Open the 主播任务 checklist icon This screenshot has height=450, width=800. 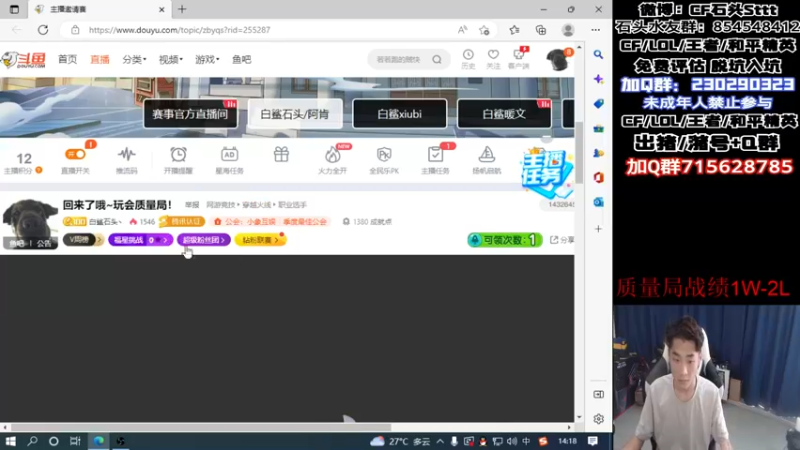click(435, 160)
